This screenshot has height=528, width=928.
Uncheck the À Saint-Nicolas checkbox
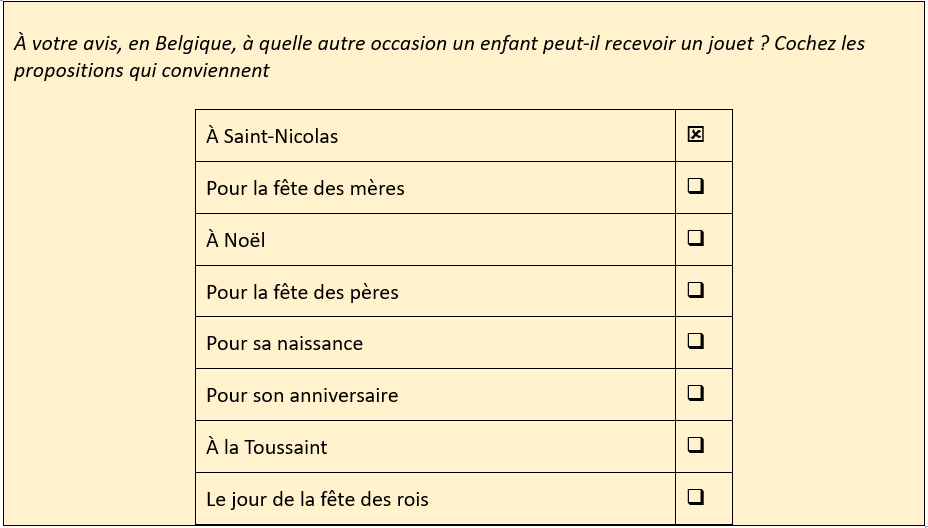(x=695, y=135)
